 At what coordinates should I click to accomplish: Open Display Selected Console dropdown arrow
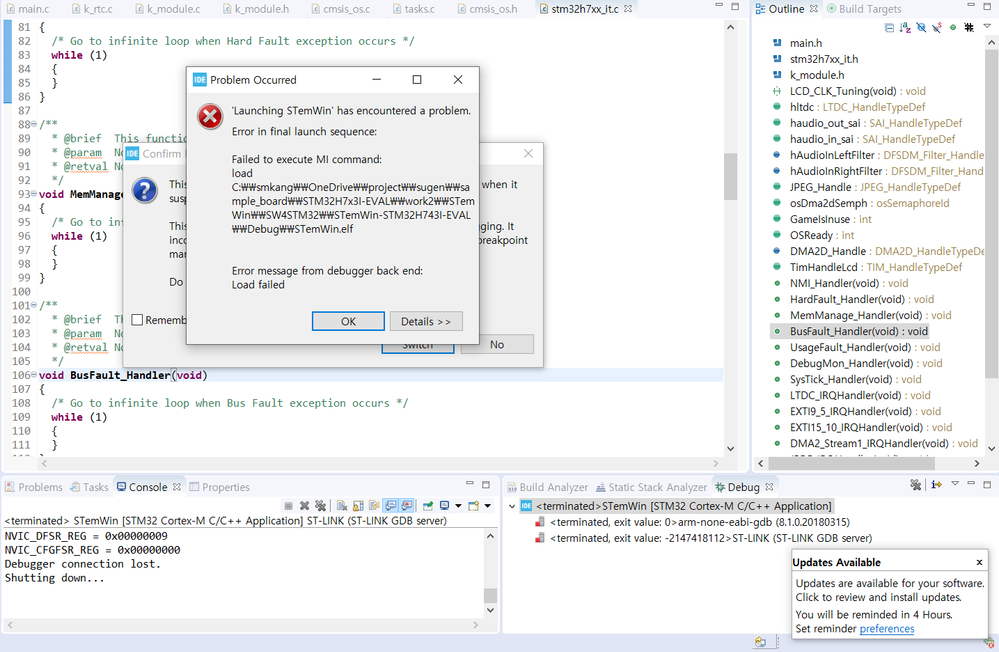[x=458, y=505]
